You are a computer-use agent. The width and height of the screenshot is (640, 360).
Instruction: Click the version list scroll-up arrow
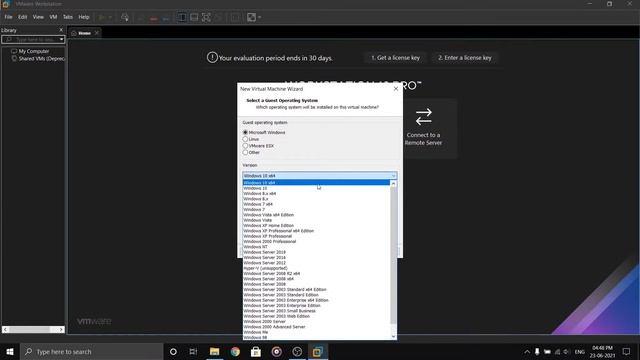click(x=393, y=184)
